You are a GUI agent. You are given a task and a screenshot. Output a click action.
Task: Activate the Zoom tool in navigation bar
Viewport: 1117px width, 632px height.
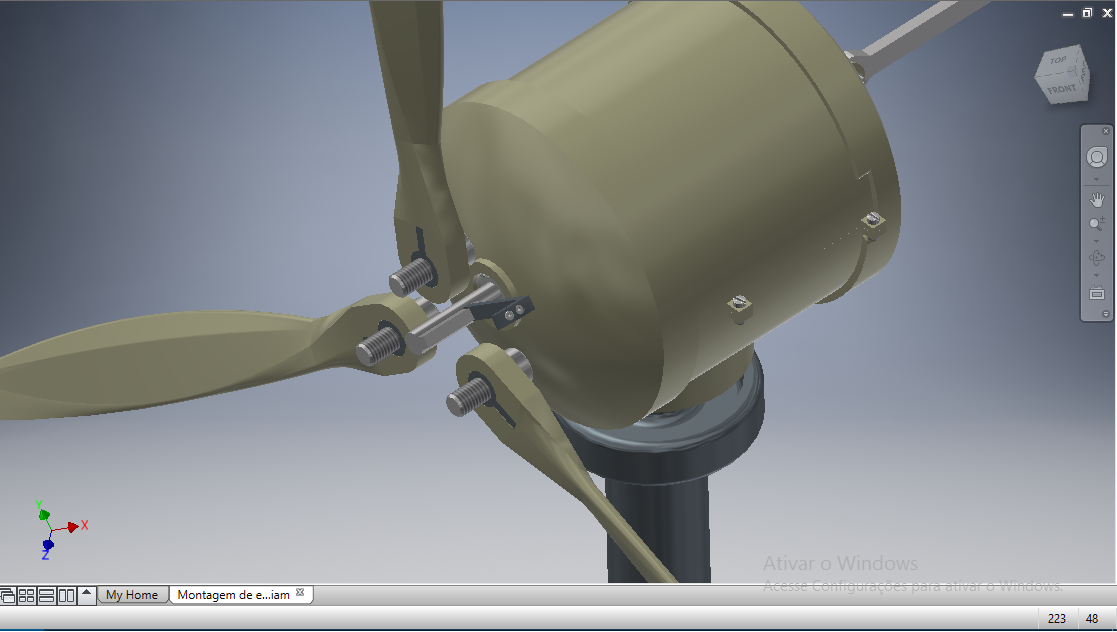(x=1096, y=224)
